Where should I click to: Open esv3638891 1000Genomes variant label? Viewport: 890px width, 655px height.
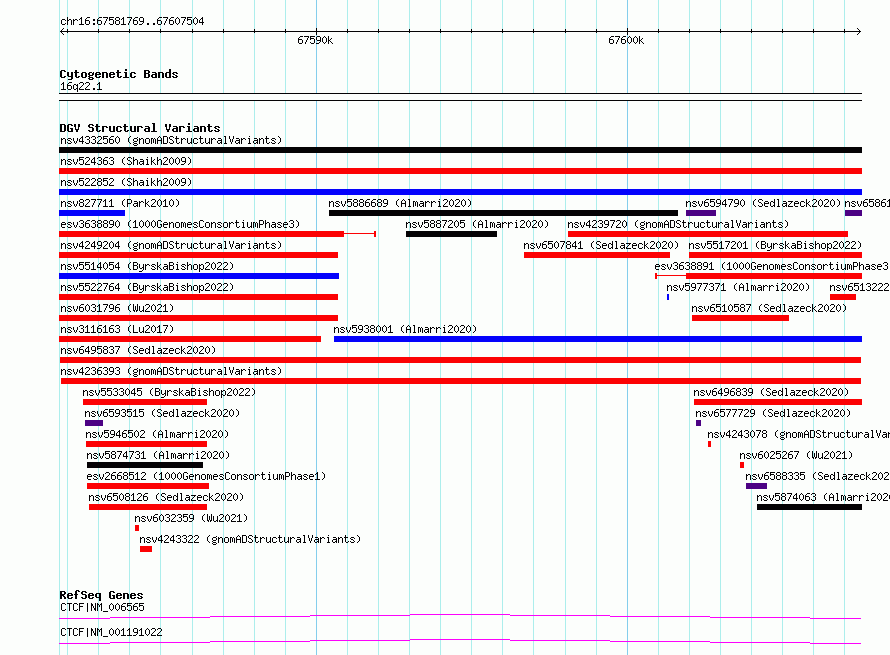point(772,266)
